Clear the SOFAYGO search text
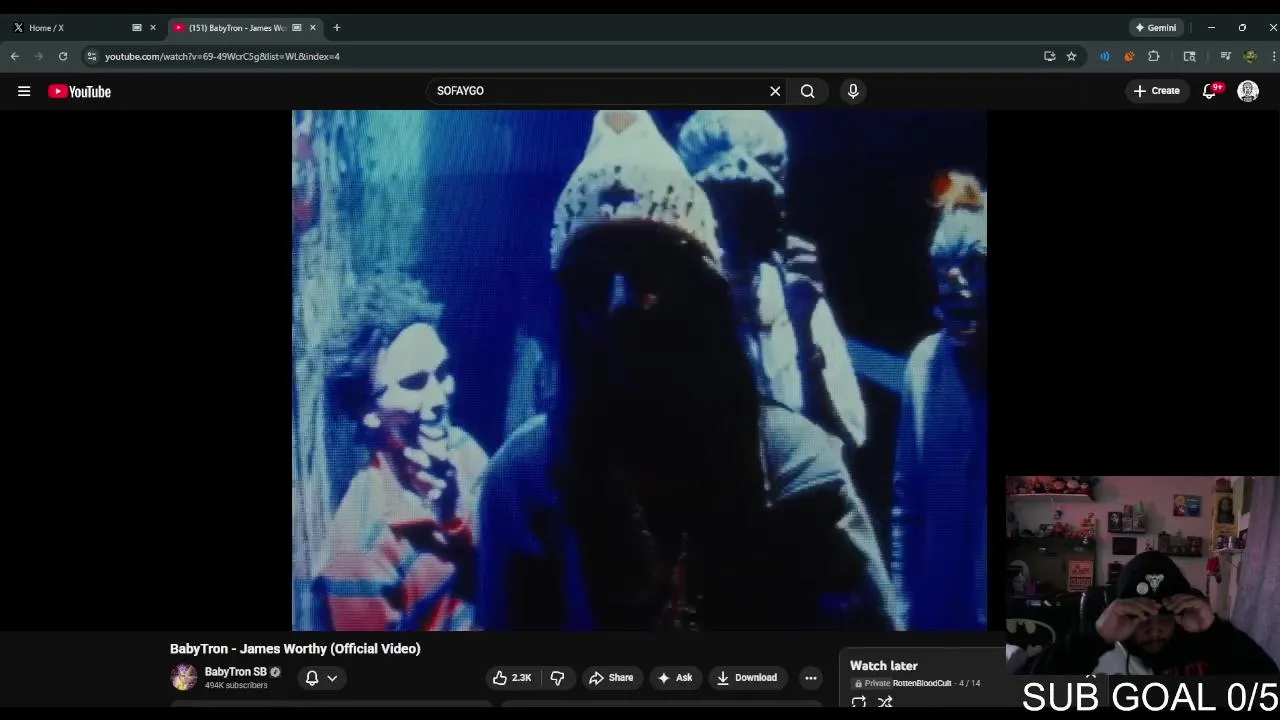This screenshot has height=720, width=1280. (x=775, y=91)
